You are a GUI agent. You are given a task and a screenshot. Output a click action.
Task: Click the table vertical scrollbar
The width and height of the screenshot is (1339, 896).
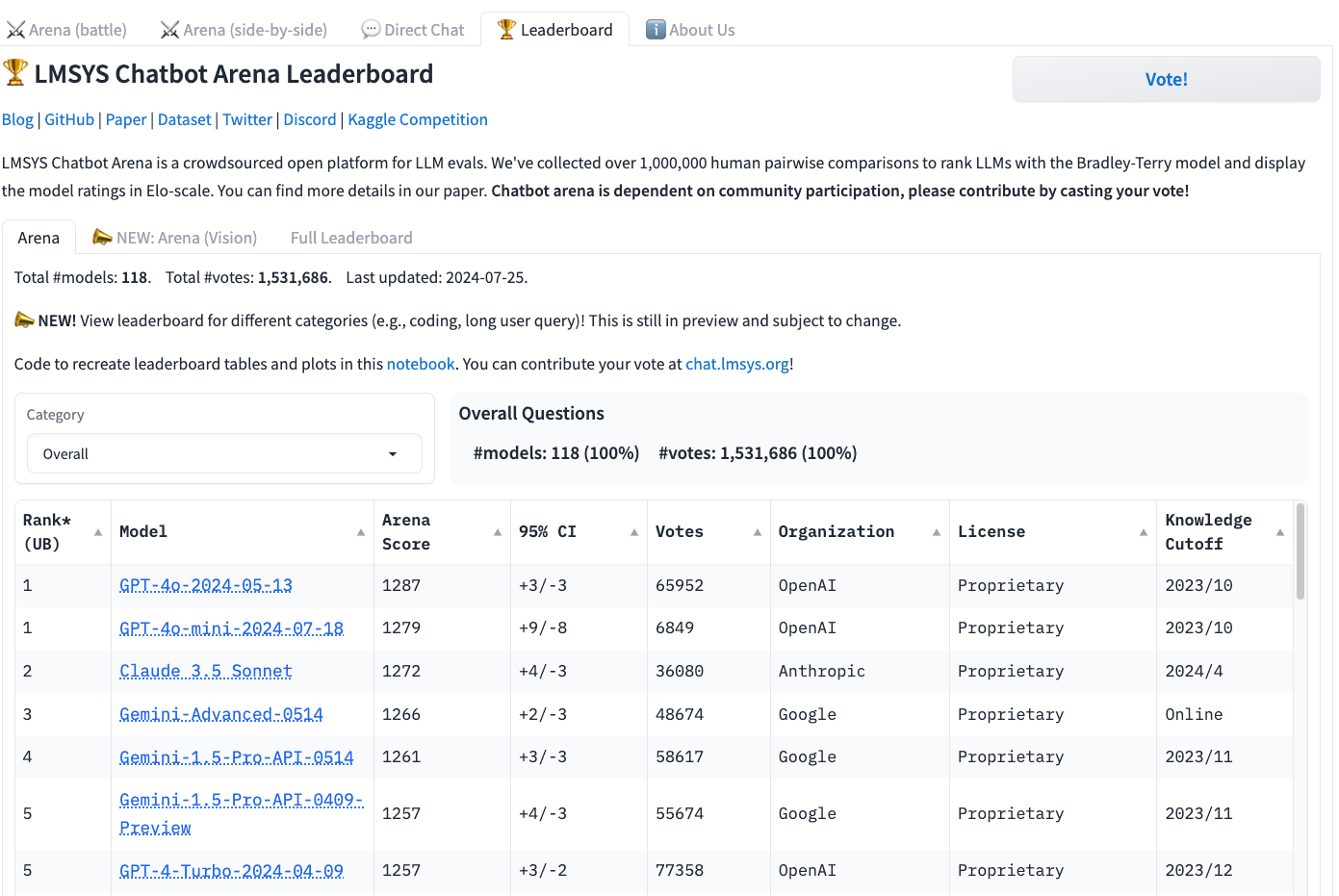pos(1300,551)
